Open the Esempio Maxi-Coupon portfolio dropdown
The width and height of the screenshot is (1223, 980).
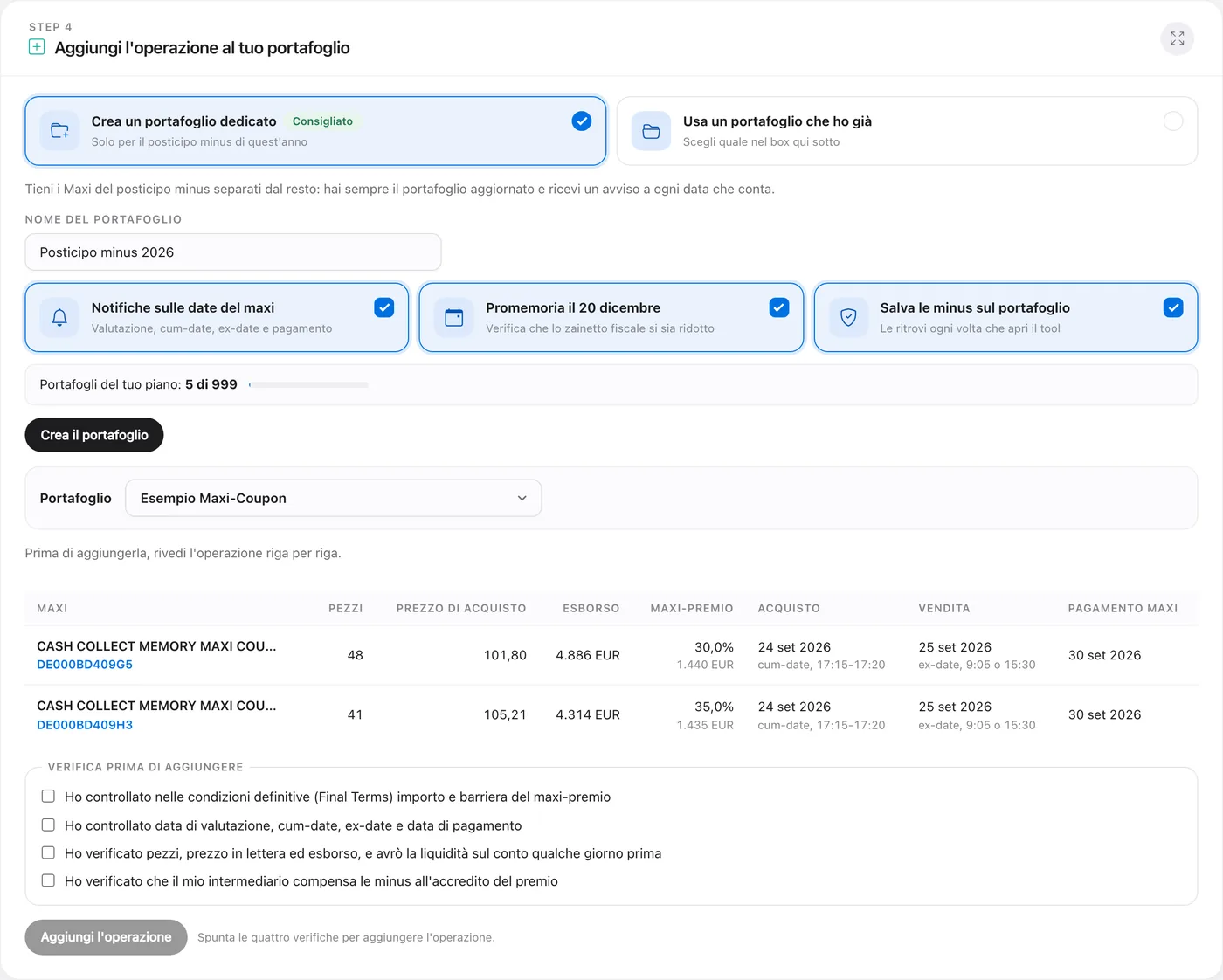click(x=334, y=498)
